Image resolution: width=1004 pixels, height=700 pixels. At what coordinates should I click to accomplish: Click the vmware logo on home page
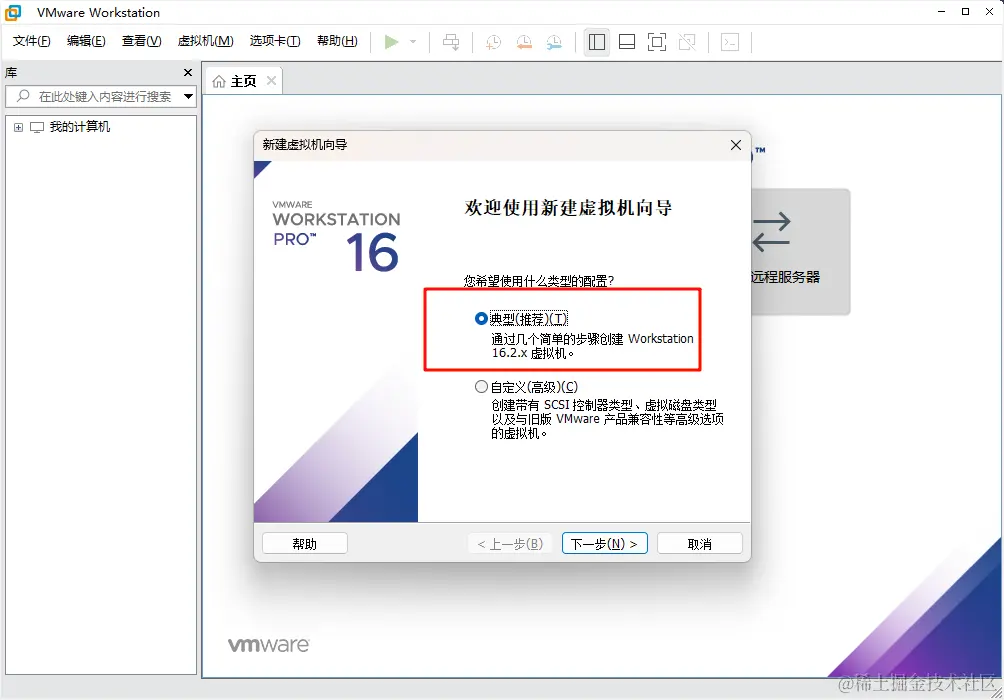pyautogui.click(x=269, y=644)
